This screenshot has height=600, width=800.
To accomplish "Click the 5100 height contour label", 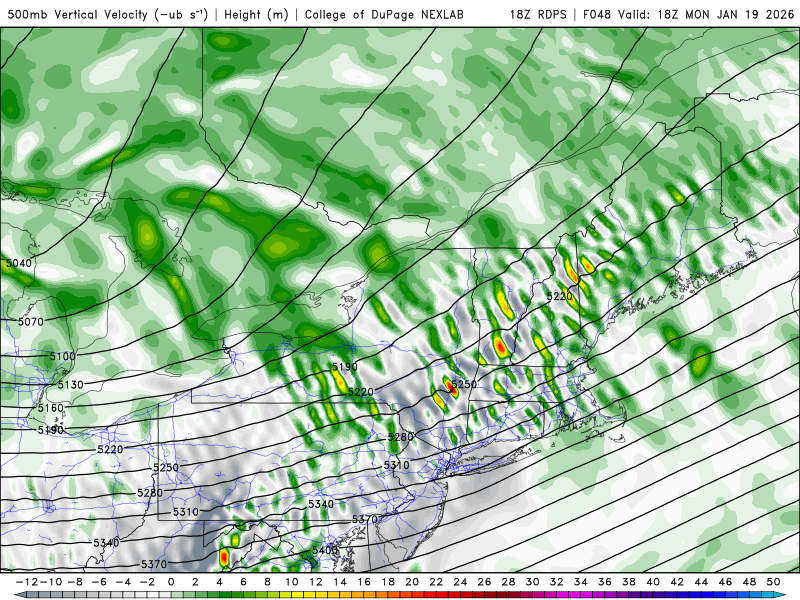I will coord(62,356).
